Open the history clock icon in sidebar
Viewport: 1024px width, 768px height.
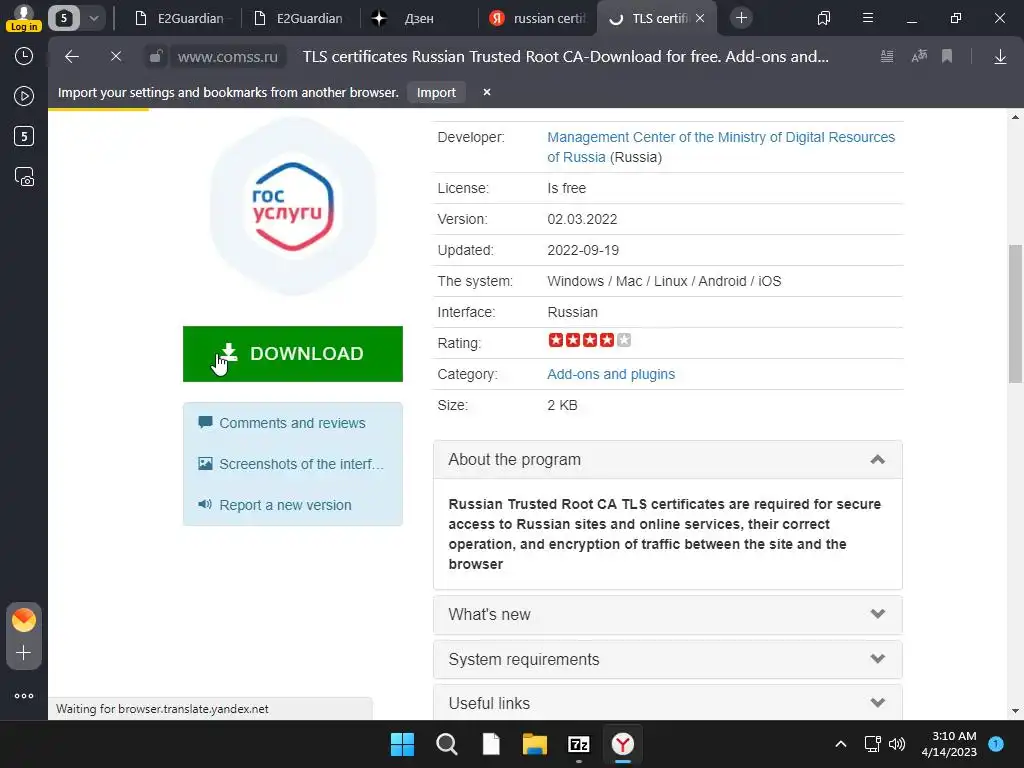click(x=24, y=56)
